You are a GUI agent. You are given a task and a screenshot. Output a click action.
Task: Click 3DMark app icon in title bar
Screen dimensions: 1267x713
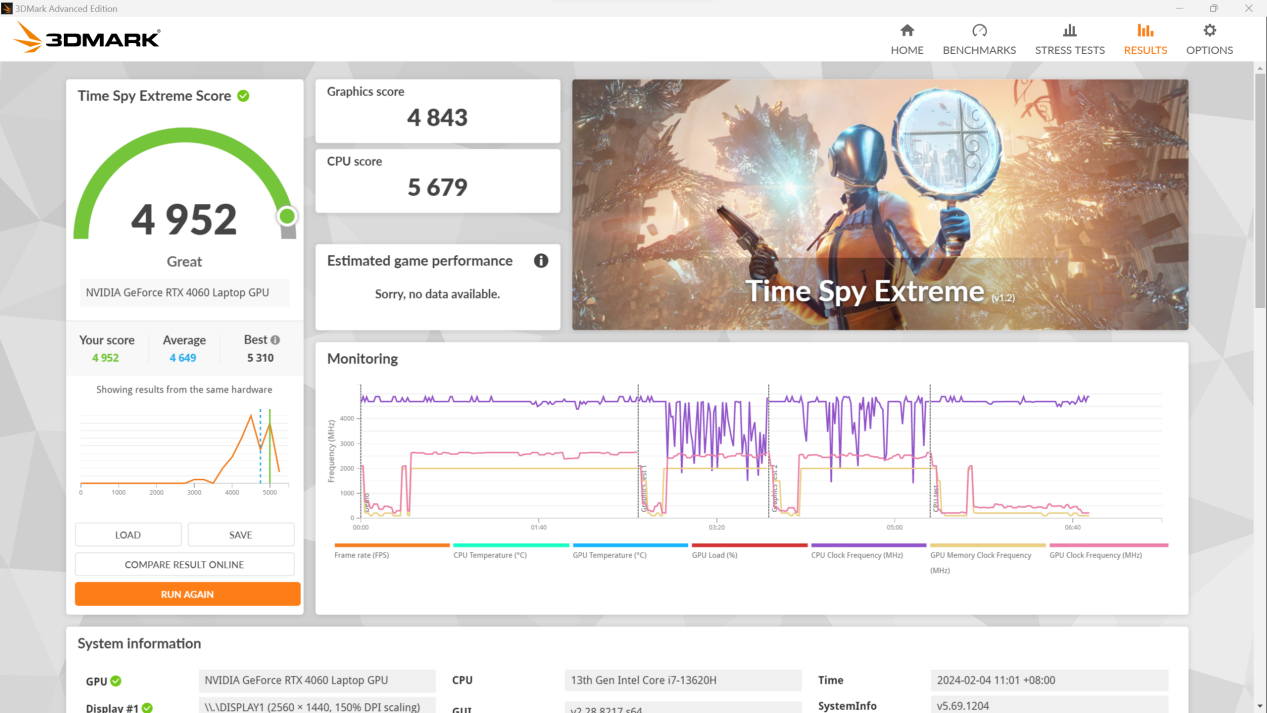coord(7,8)
